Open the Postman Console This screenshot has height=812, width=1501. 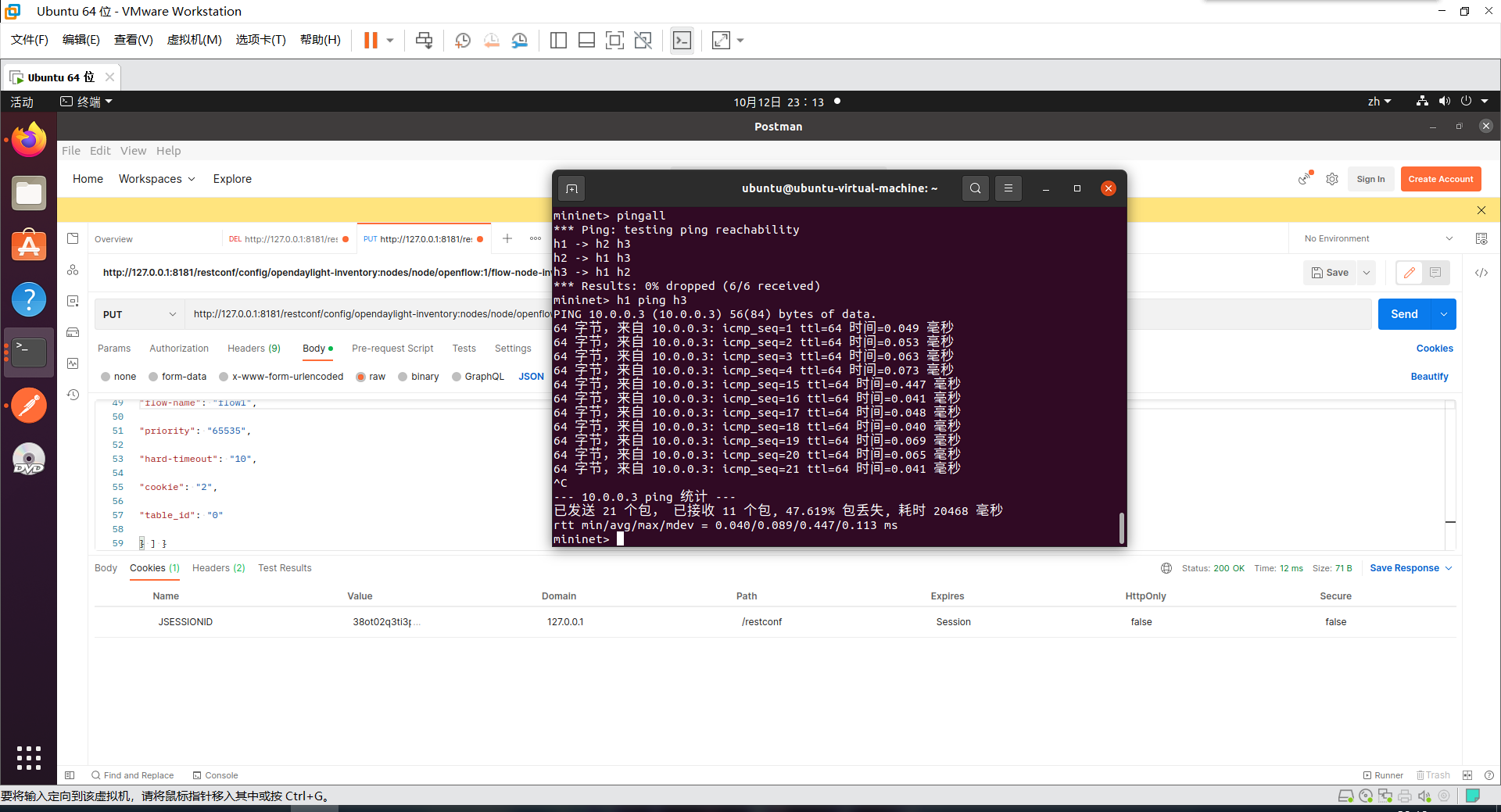click(x=215, y=775)
